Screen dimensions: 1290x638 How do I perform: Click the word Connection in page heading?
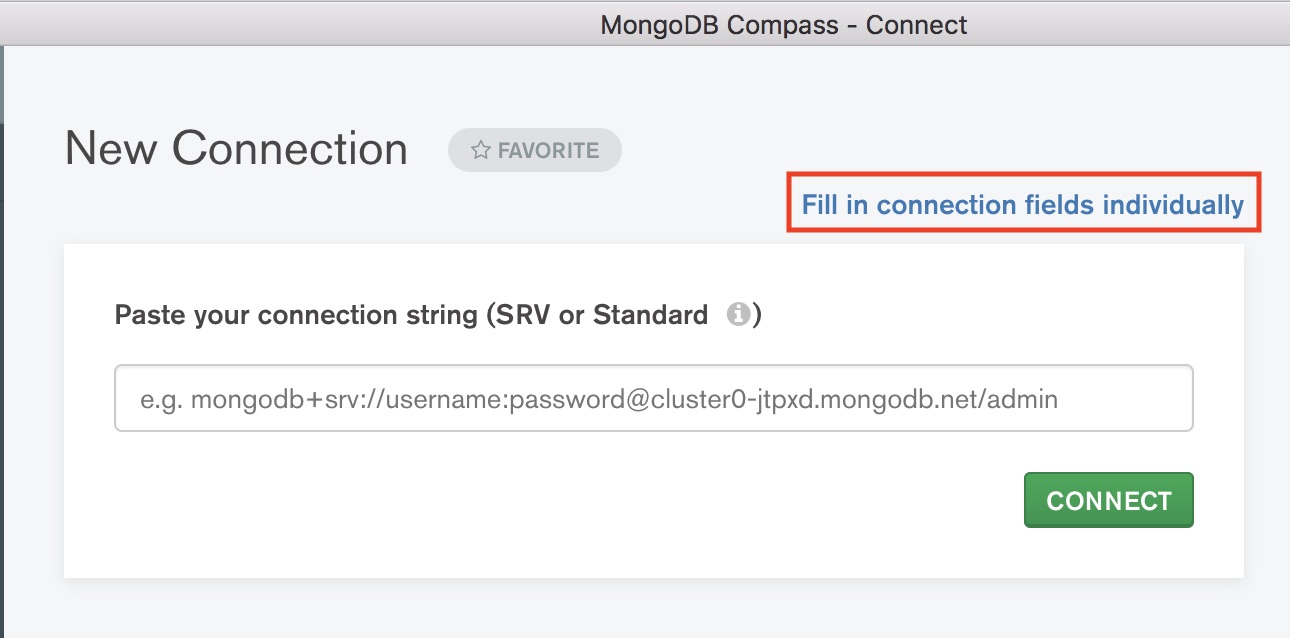(290, 150)
